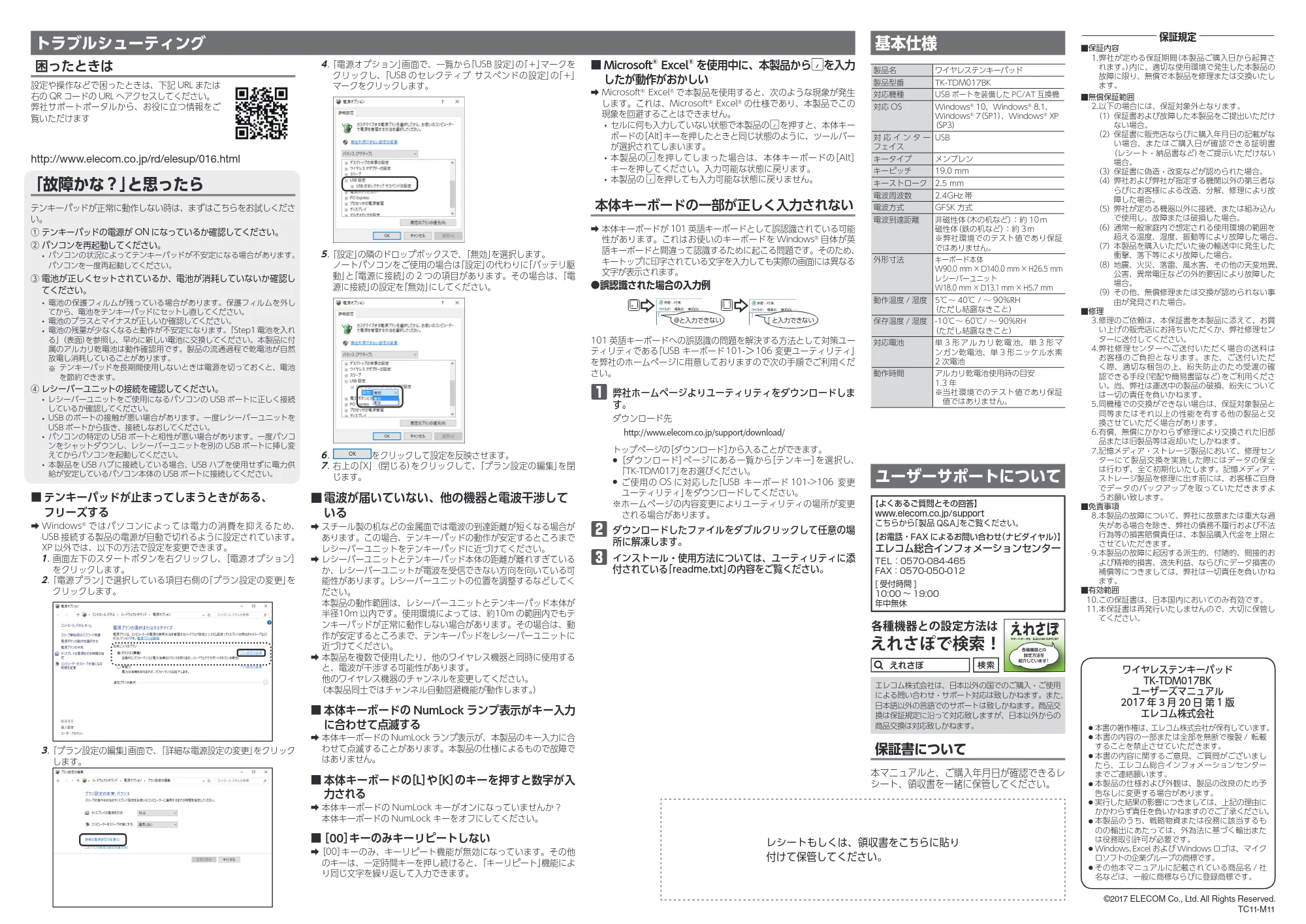The image size is (1306, 924).
Task: Click the ユーザーサポートについて header
Action: pyautogui.click(x=968, y=476)
